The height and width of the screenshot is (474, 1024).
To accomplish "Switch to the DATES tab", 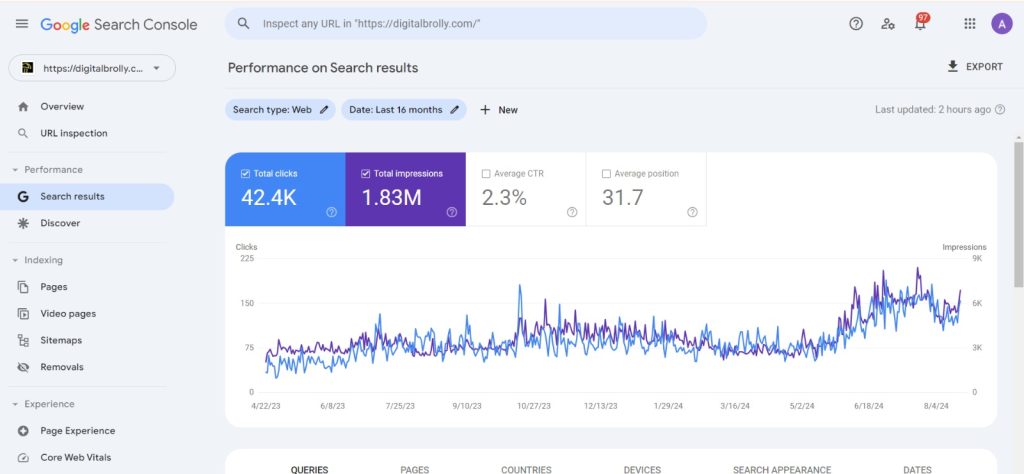I will pos(917,469).
